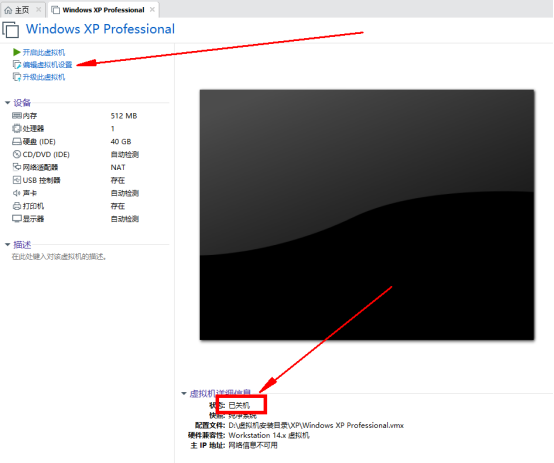Screen dimensions: 554x463
Task: Click the printer icon next to 打印机
Action: (x=17, y=206)
